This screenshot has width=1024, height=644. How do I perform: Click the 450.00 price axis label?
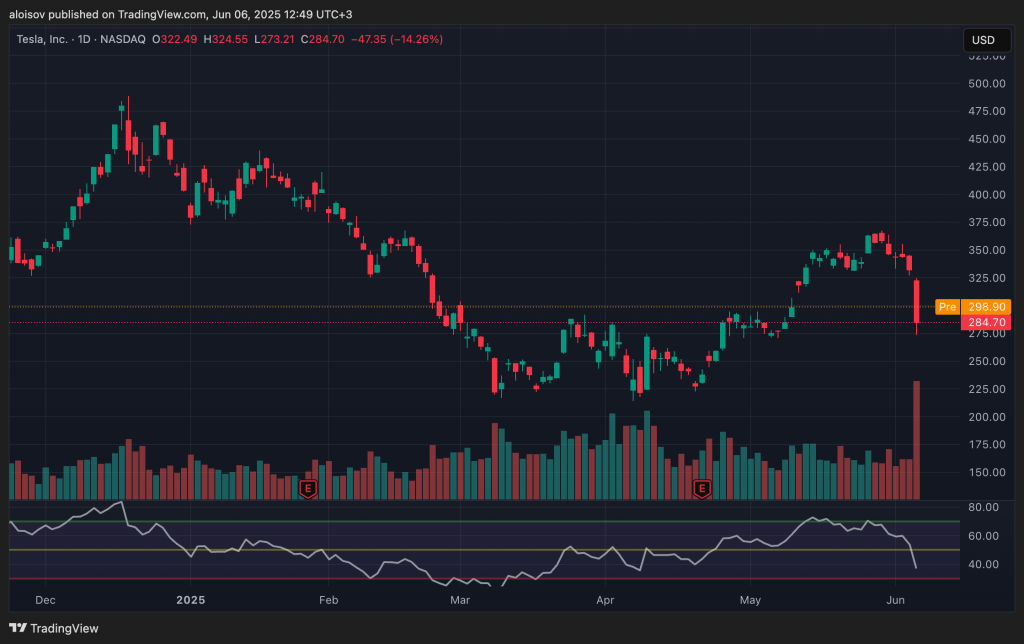[987, 139]
